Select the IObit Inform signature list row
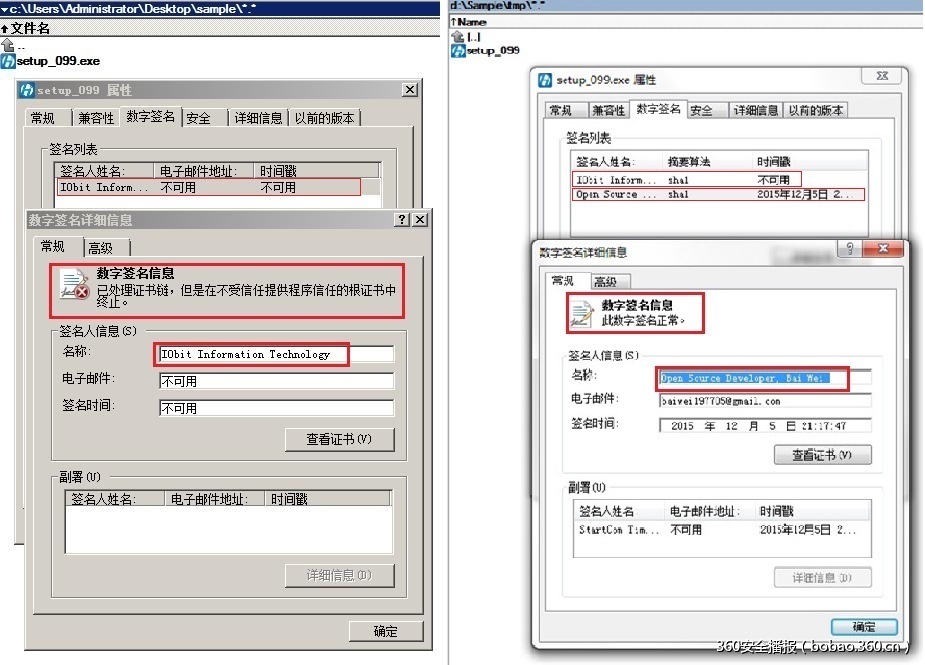 pos(195,186)
